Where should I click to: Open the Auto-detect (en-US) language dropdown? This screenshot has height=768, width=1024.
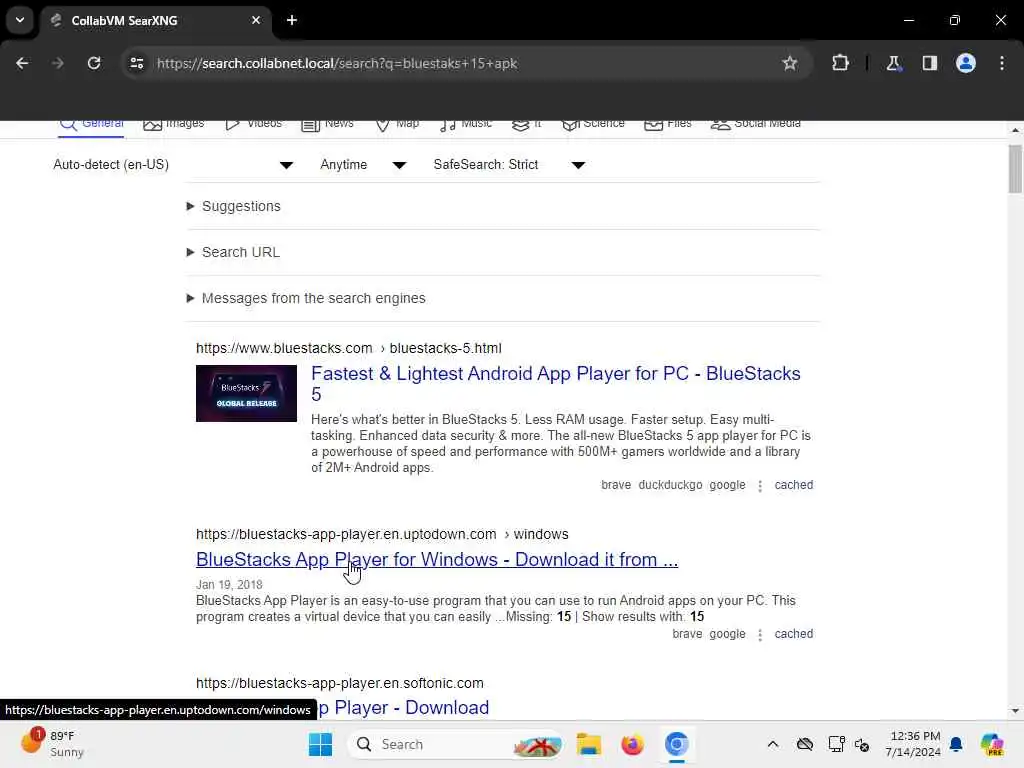click(173, 165)
